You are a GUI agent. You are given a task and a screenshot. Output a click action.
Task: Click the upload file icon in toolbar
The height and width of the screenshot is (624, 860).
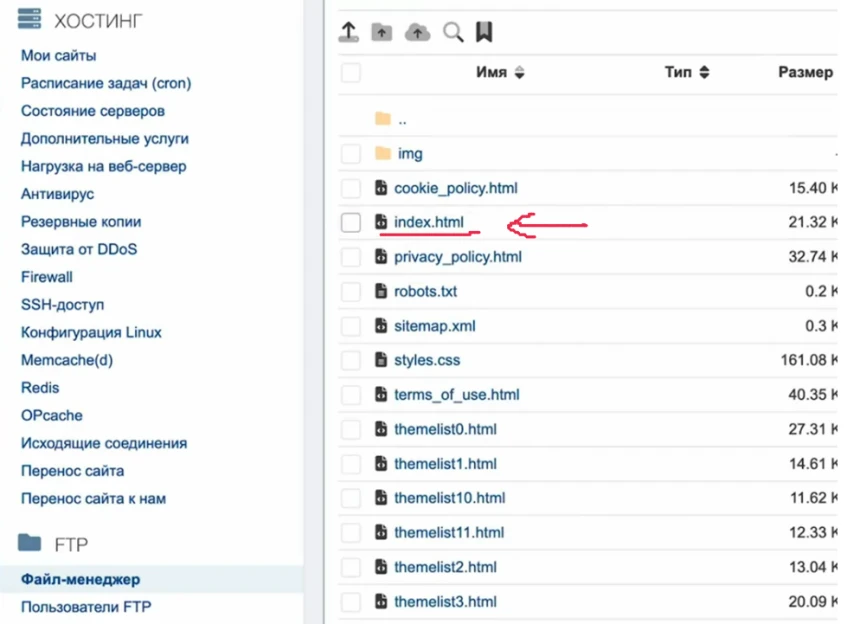click(x=348, y=32)
